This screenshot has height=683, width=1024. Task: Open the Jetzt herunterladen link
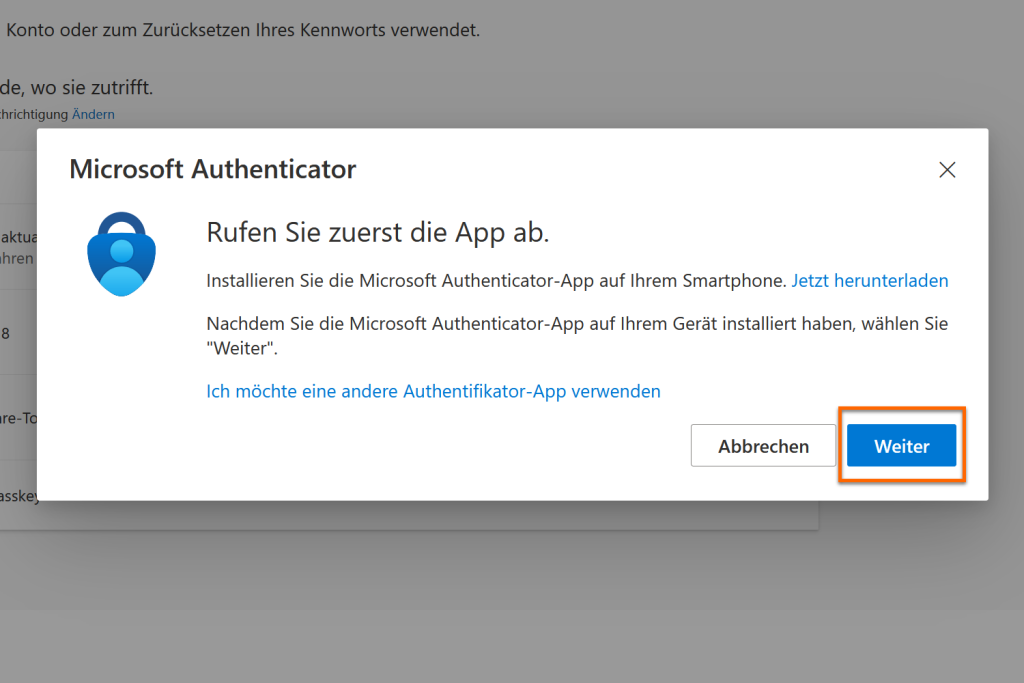[869, 281]
